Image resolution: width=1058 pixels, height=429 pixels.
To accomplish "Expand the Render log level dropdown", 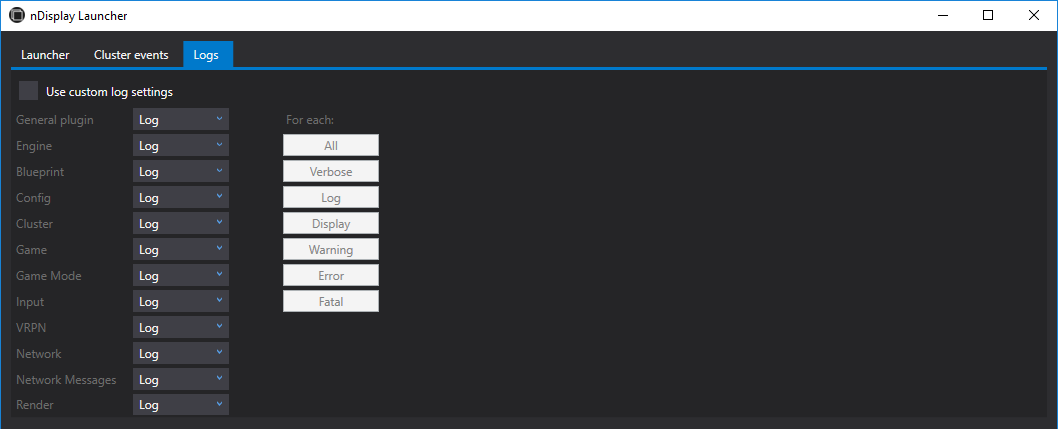I will pos(181,405).
